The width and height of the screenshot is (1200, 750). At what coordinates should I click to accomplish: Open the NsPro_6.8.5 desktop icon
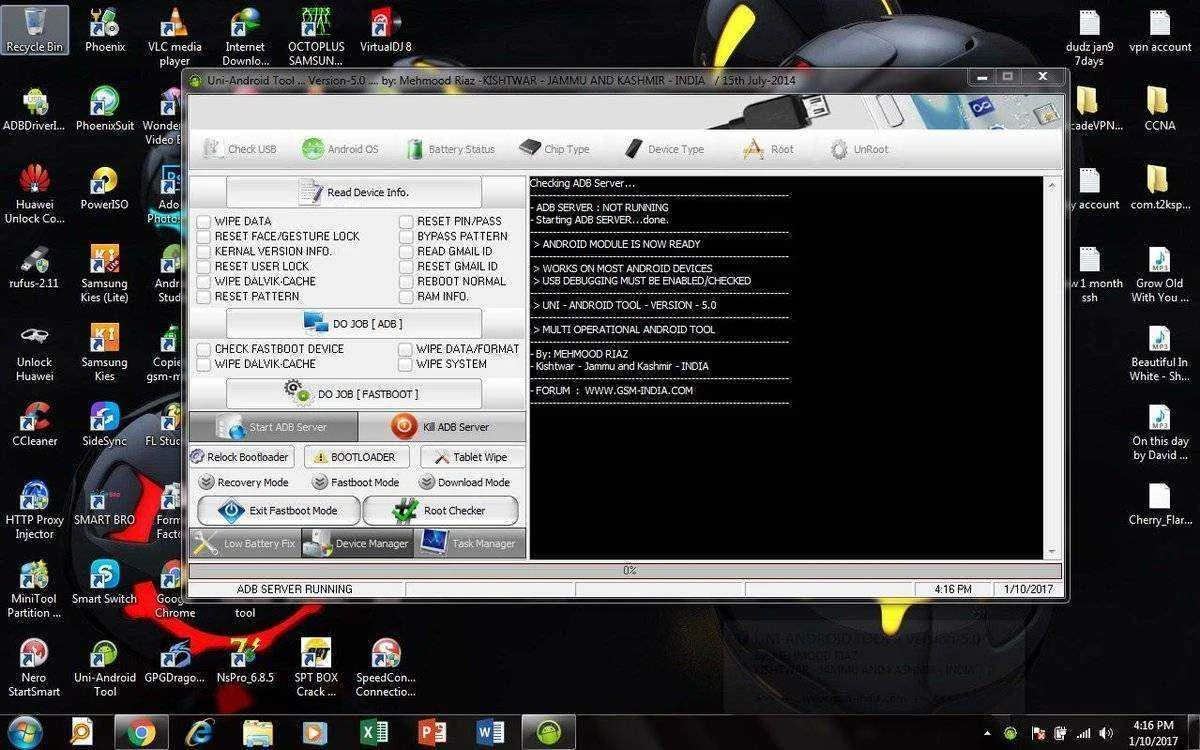point(245,660)
